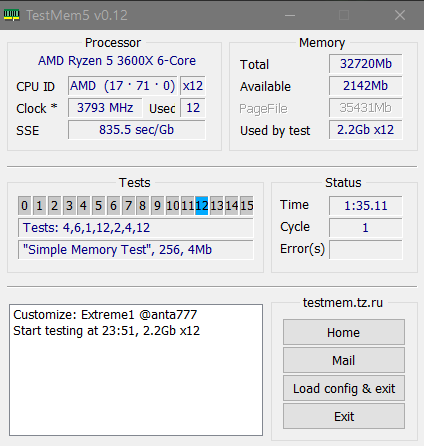Click the empty Error(s) field

366,250
